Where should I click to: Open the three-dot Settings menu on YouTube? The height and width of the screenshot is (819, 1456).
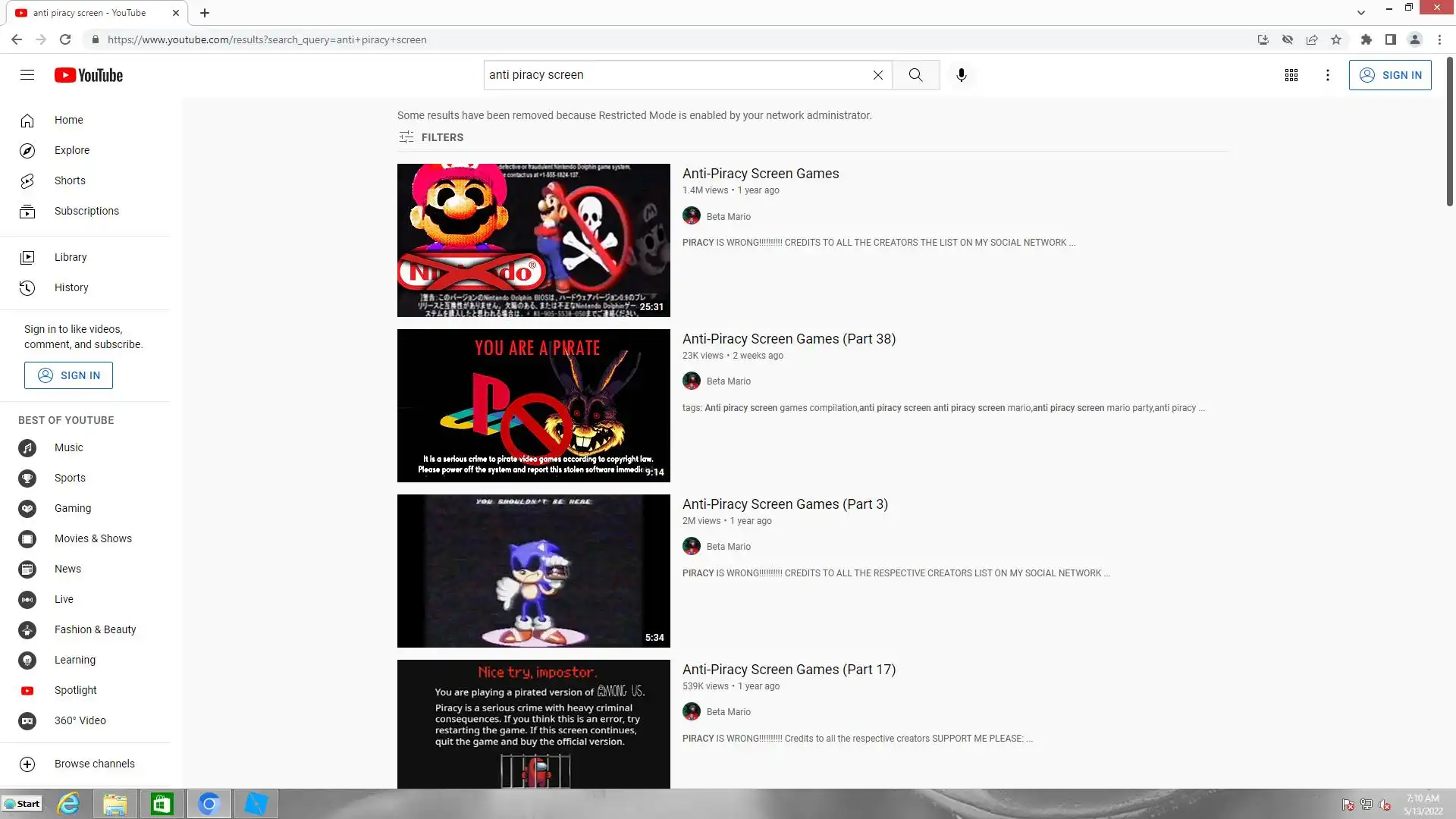tap(1327, 75)
